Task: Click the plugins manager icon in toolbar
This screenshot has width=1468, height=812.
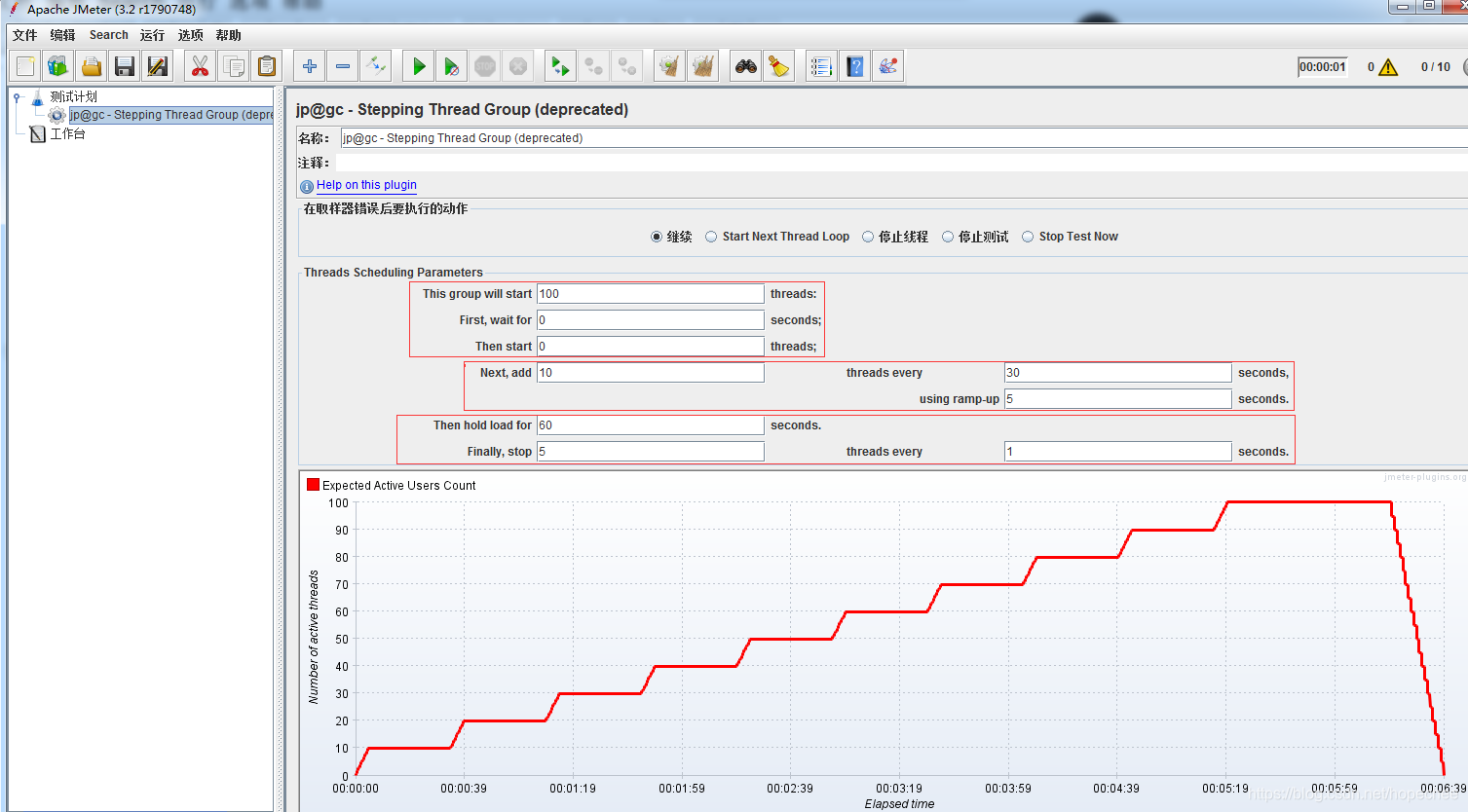Action: (x=887, y=66)
